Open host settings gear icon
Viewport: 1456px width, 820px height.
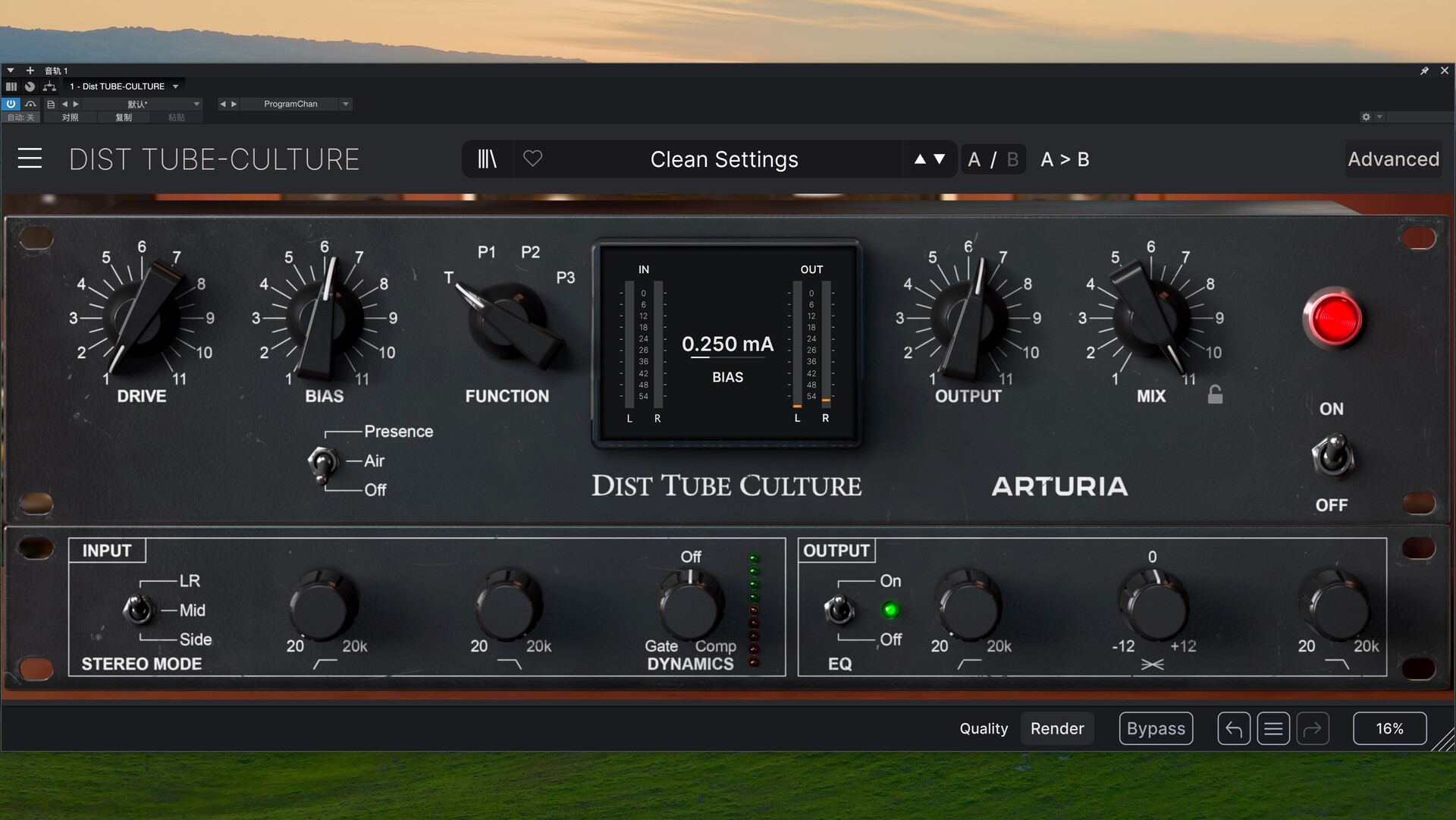(x=1366, y=117)
